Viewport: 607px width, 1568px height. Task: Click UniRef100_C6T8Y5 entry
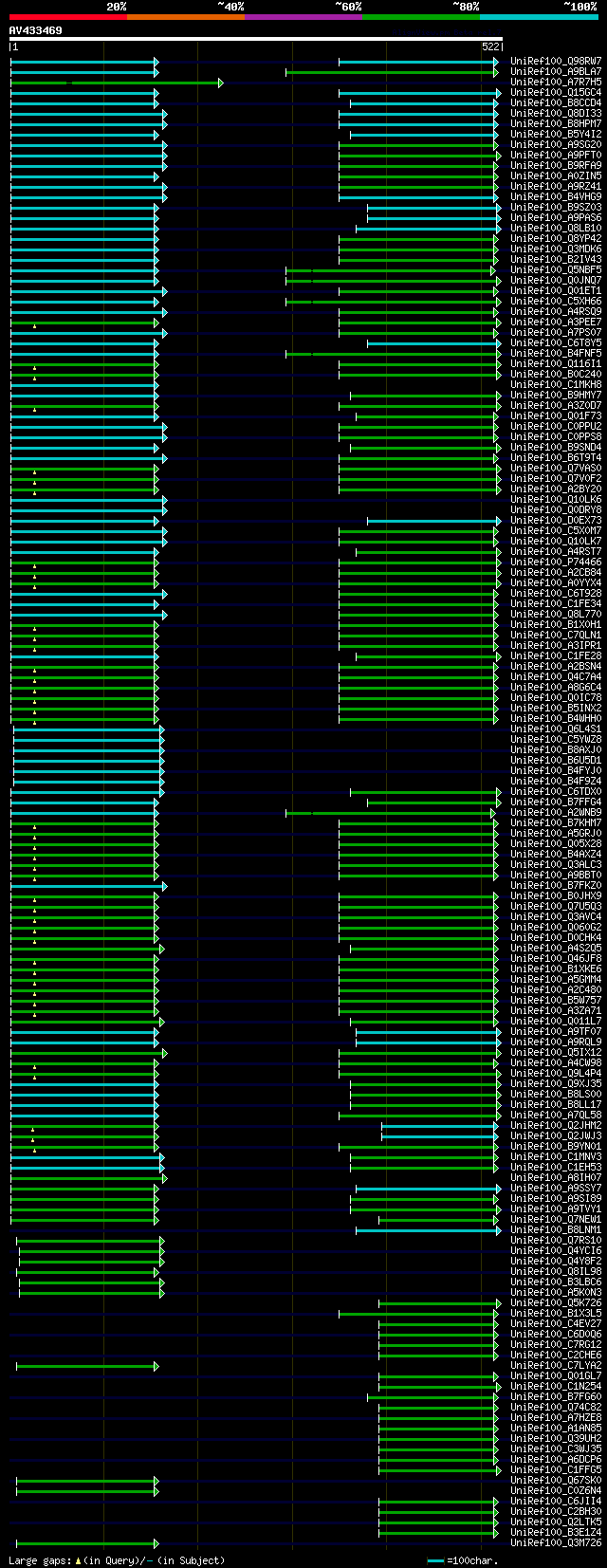[x=556, y=342]
